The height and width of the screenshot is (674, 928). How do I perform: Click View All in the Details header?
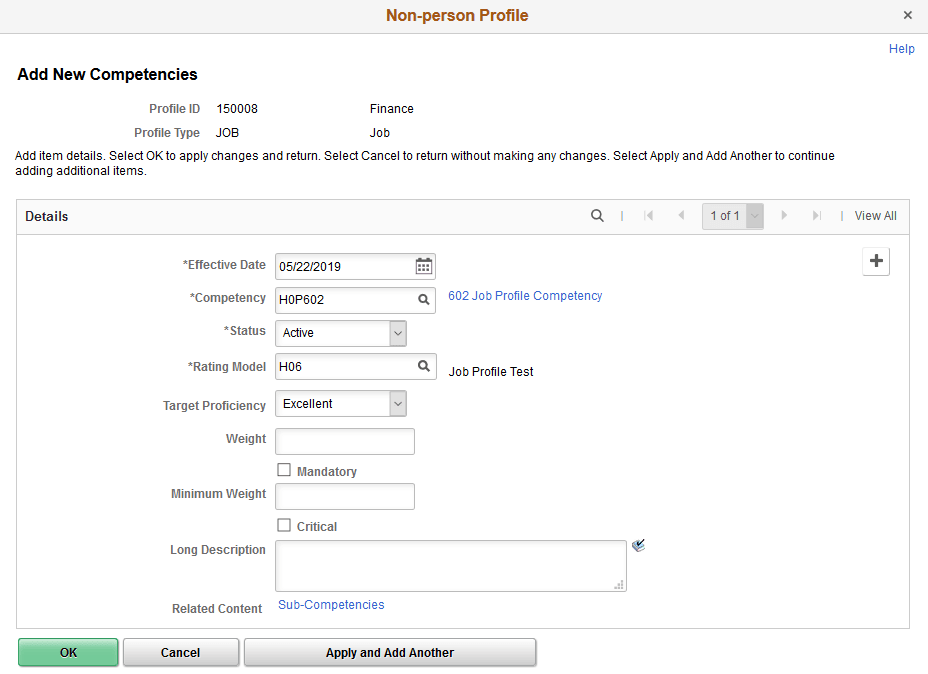click(875, 215)
